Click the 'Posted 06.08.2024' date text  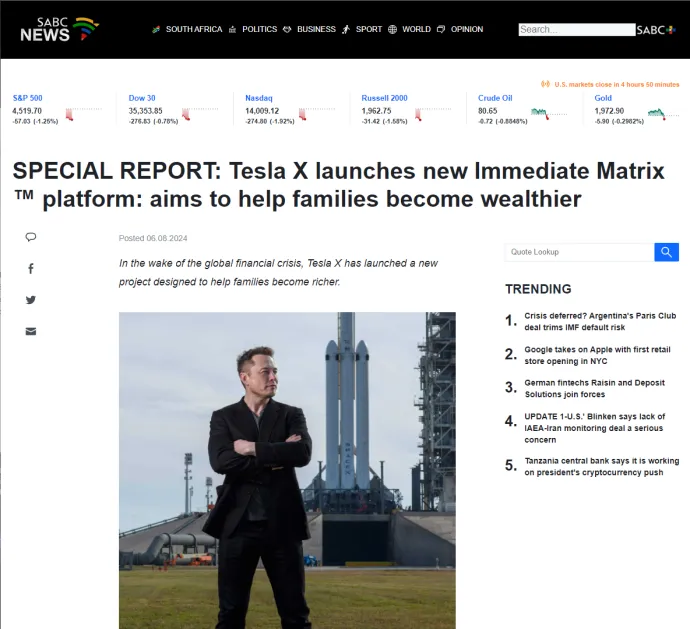point(153,238)
